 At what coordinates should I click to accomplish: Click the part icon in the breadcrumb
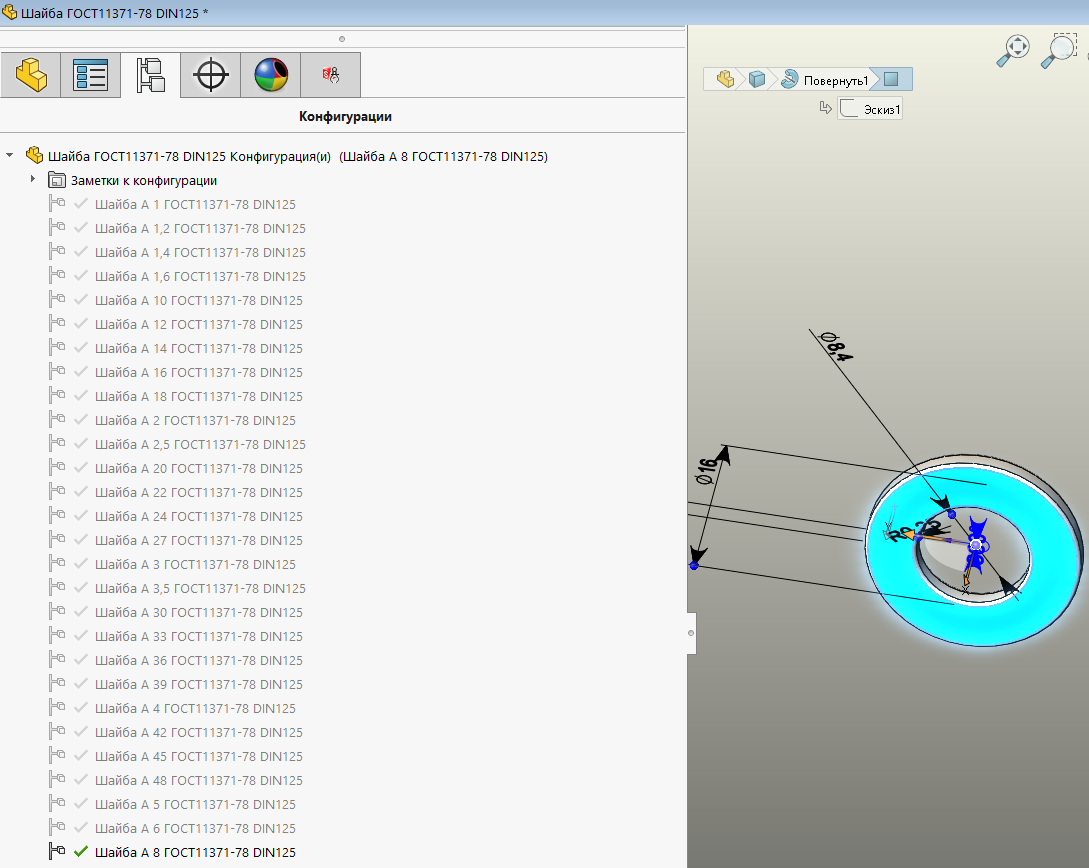tap(725, 79)
